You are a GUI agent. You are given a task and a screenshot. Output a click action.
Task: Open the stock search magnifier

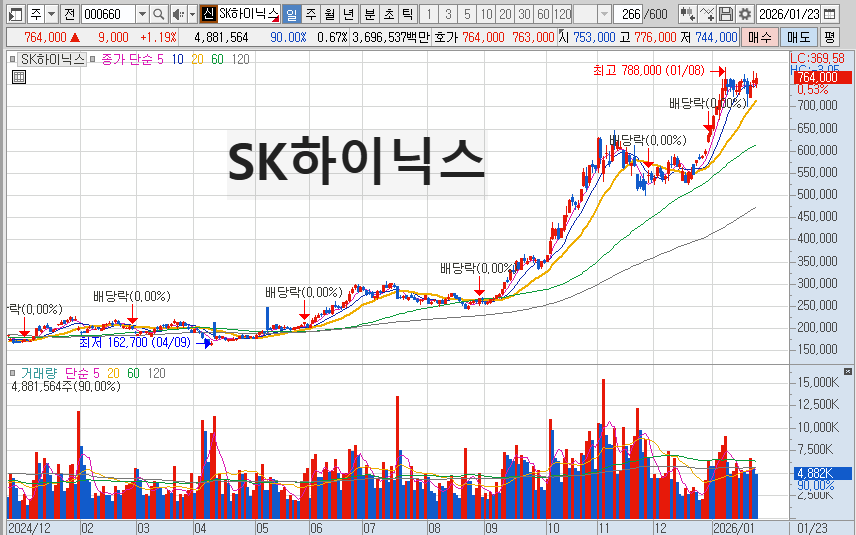point(158,14)
